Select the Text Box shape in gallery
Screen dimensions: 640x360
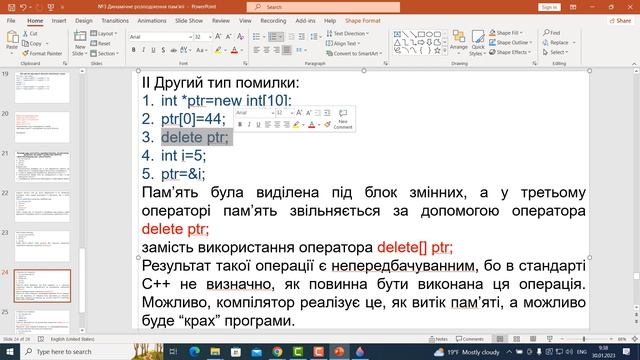click(x=397, y=34)
